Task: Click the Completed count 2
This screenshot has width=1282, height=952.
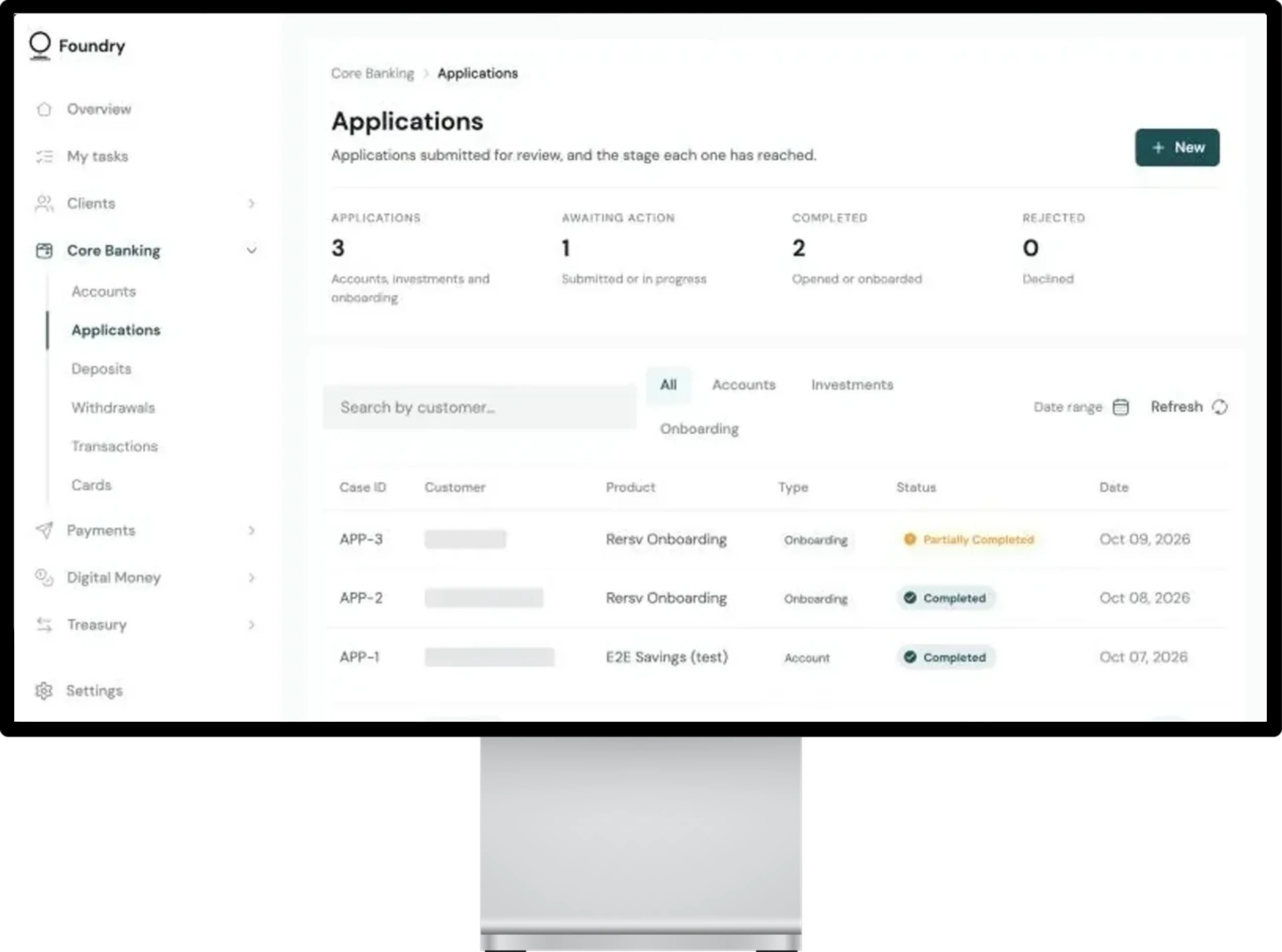Action: (798, 248)
